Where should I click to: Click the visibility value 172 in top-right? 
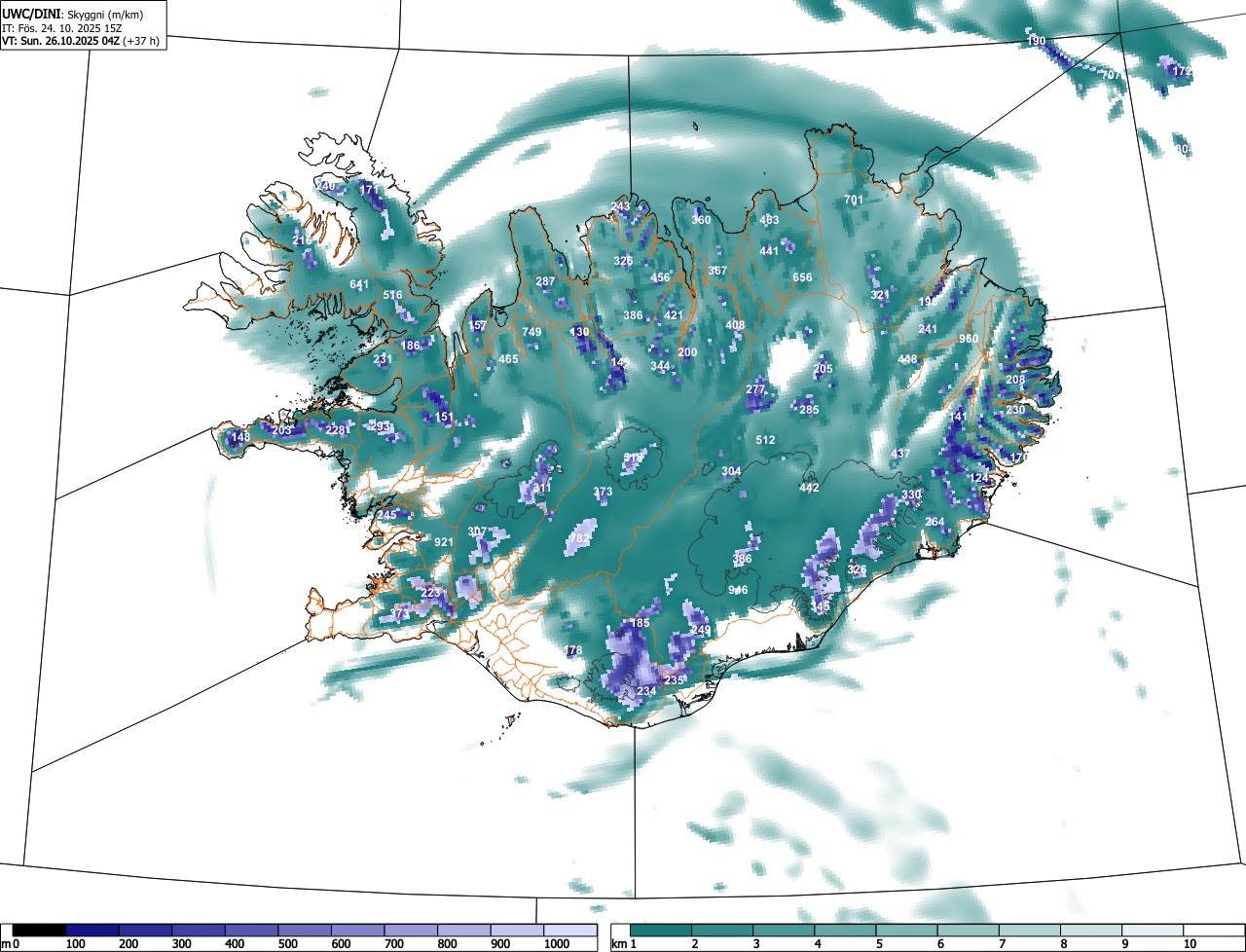(x=1182, y=71)
